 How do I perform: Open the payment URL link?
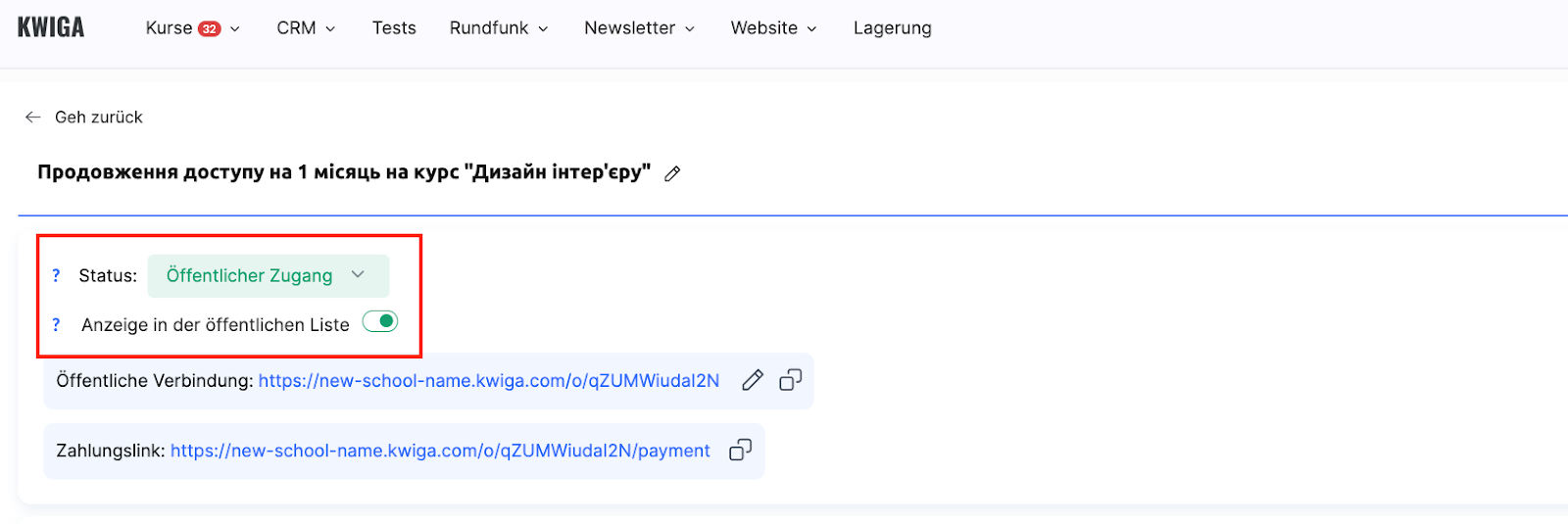click(440, 452)
